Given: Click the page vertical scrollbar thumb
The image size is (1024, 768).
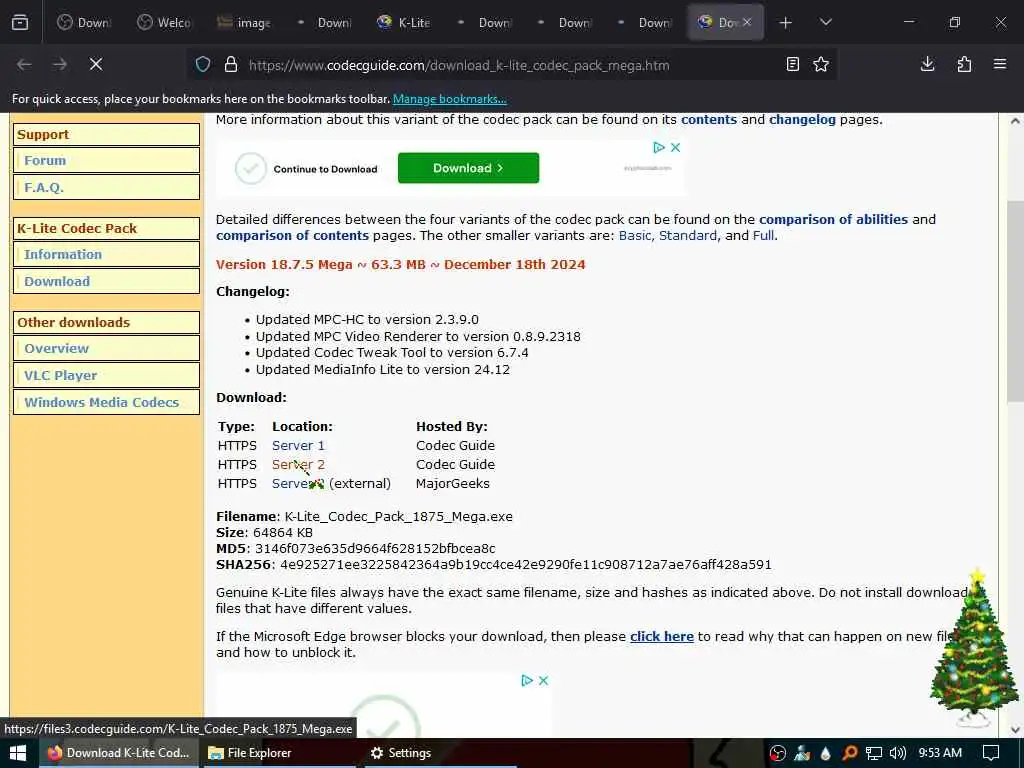Looking at the screenshot, I should 1015,300.
